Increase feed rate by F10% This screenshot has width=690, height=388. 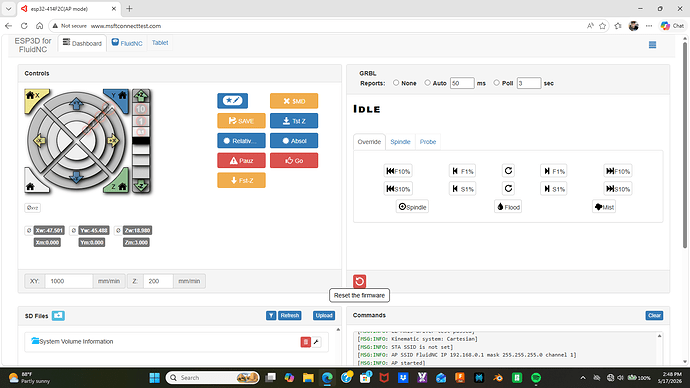point(618,171)
